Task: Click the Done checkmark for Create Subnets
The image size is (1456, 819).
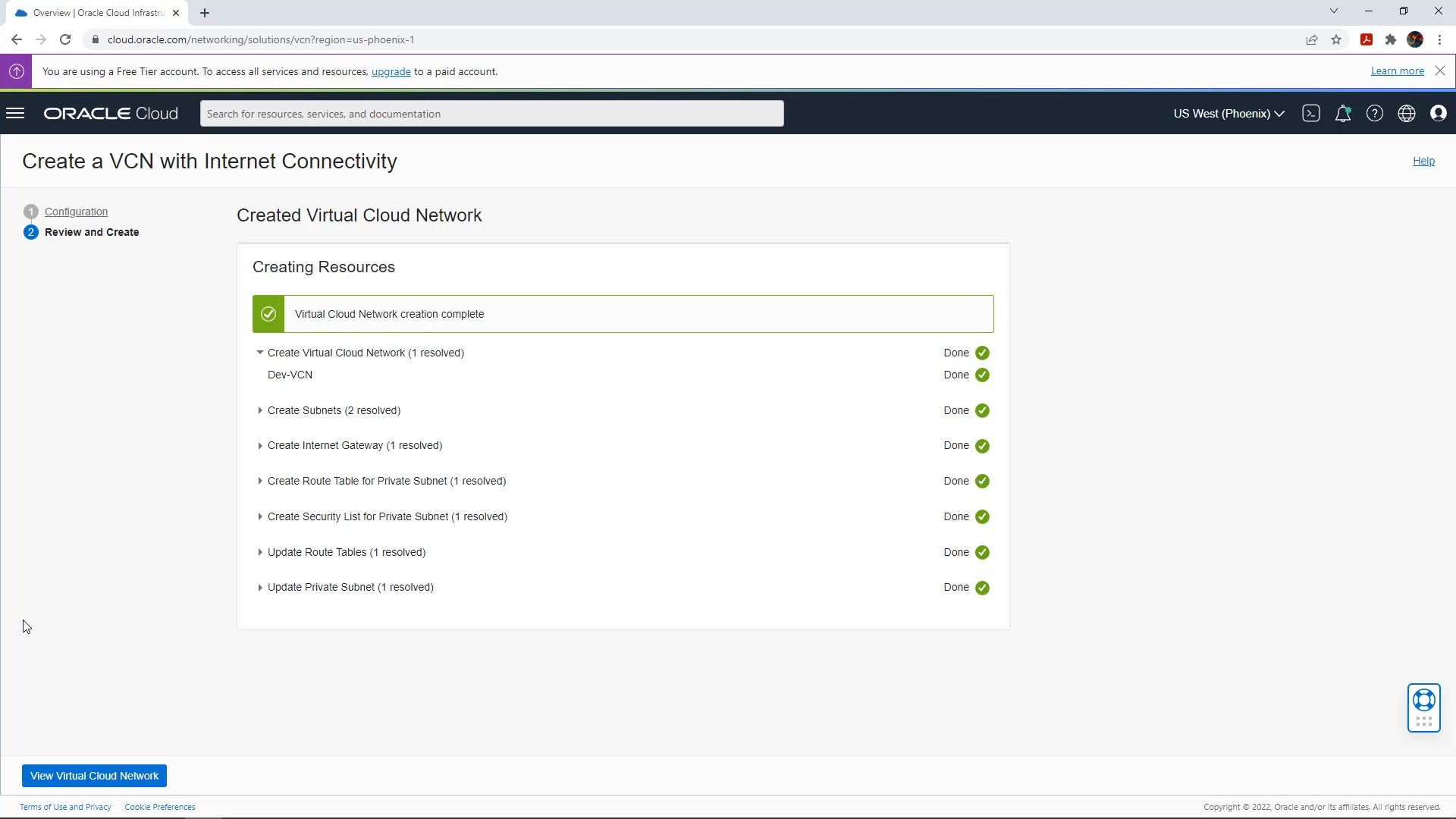Action: click(x=982, y=410)
